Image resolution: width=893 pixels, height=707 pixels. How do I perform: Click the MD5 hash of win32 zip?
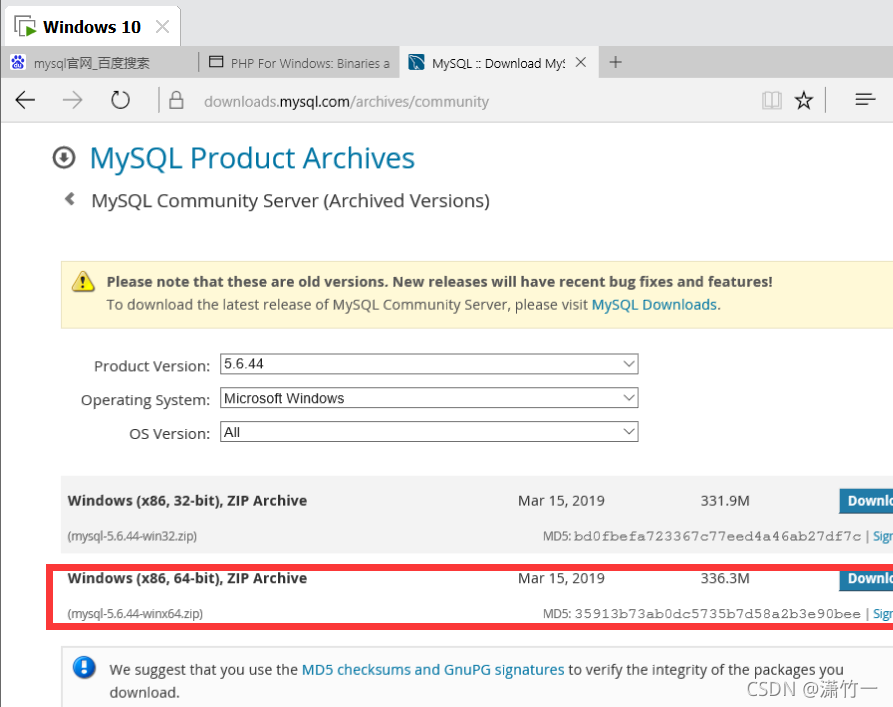[717, 536]
